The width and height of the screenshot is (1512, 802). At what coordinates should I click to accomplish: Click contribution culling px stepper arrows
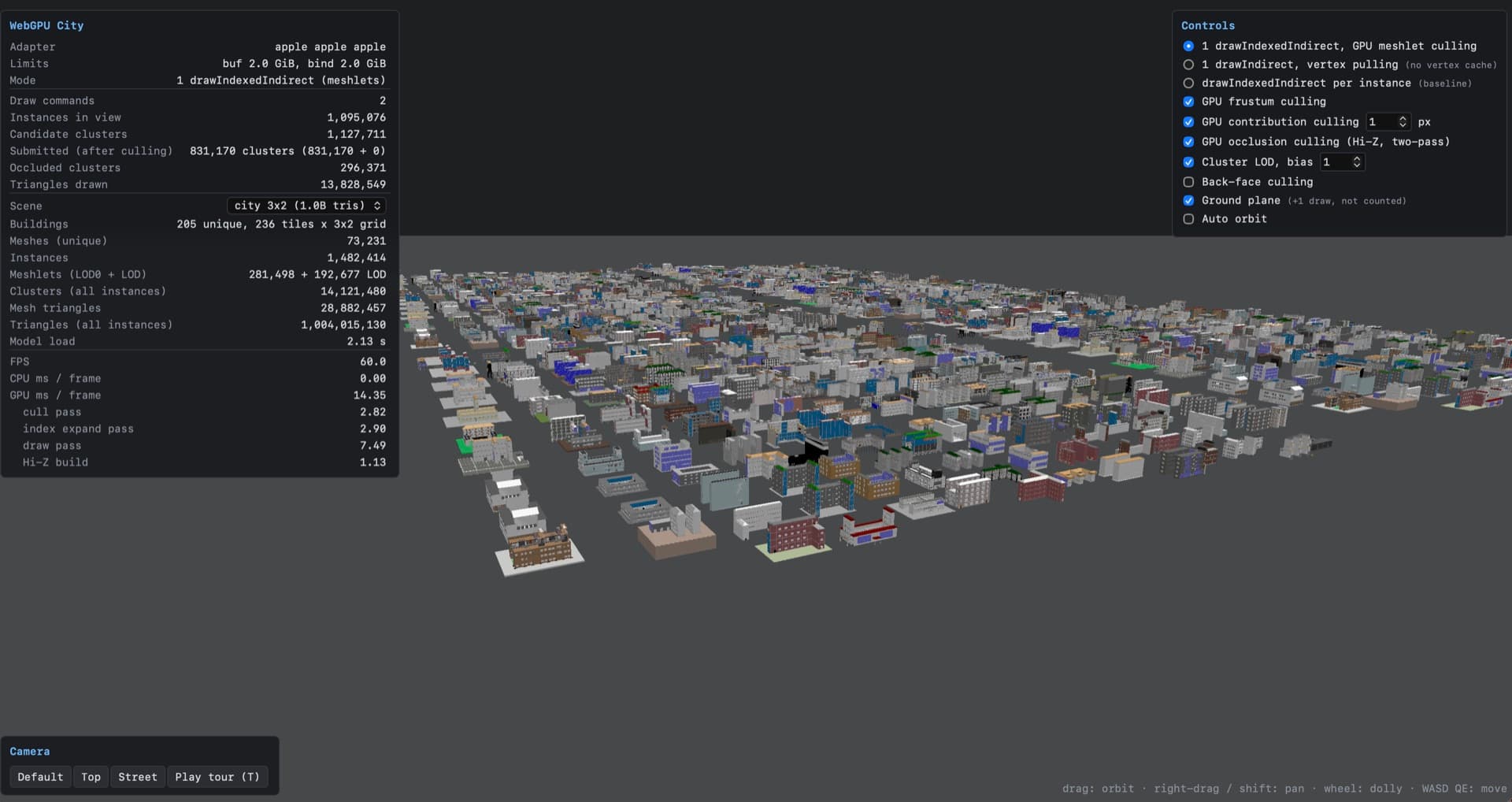coord(1403,121)
